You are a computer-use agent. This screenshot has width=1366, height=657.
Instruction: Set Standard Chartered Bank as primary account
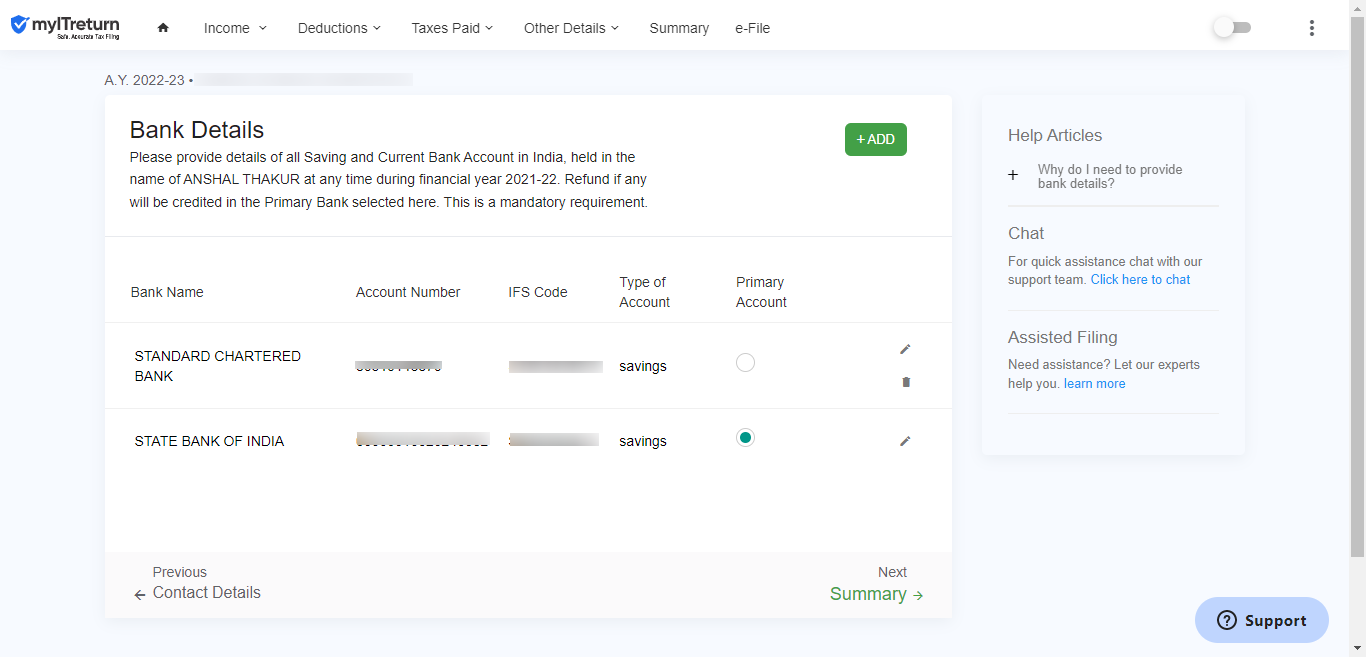[745, 363]
